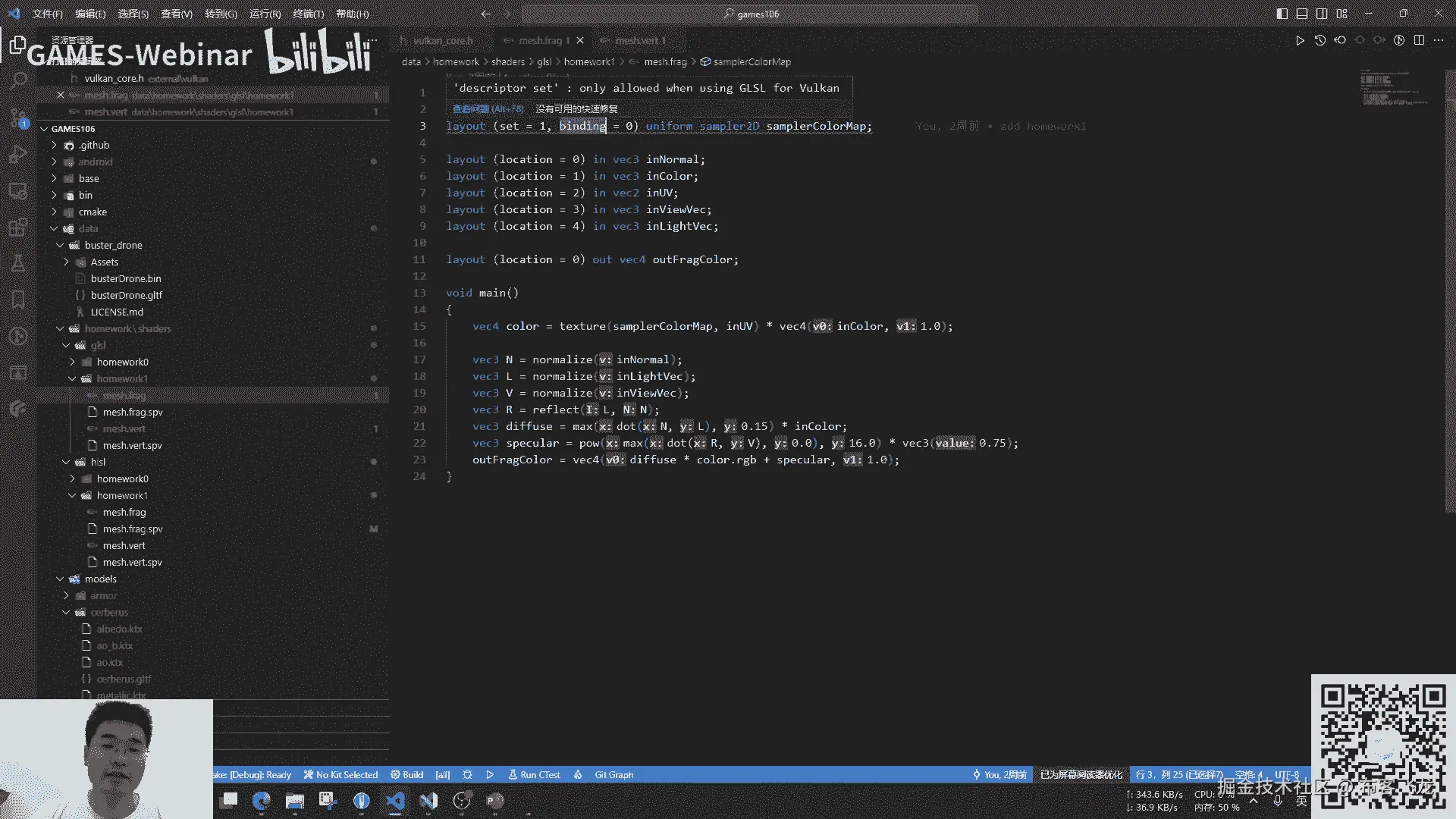1456x819 pixels.
Task: Open the Run and Debug view
Action: coord(18,154)
